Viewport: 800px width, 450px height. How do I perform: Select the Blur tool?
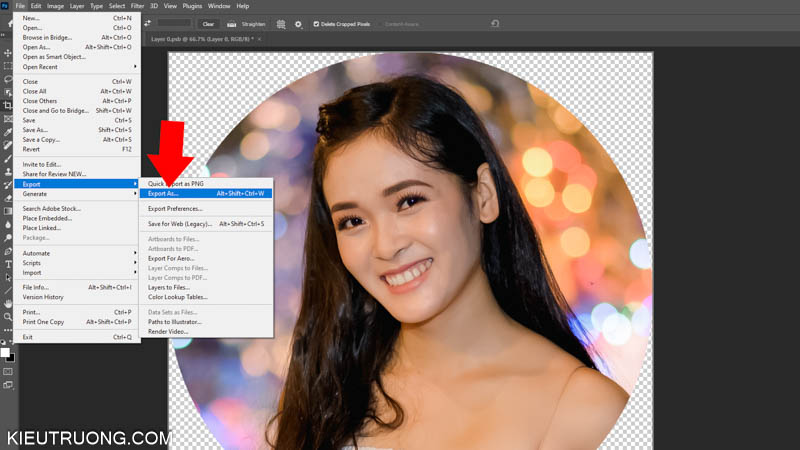(x=8, y=224)
